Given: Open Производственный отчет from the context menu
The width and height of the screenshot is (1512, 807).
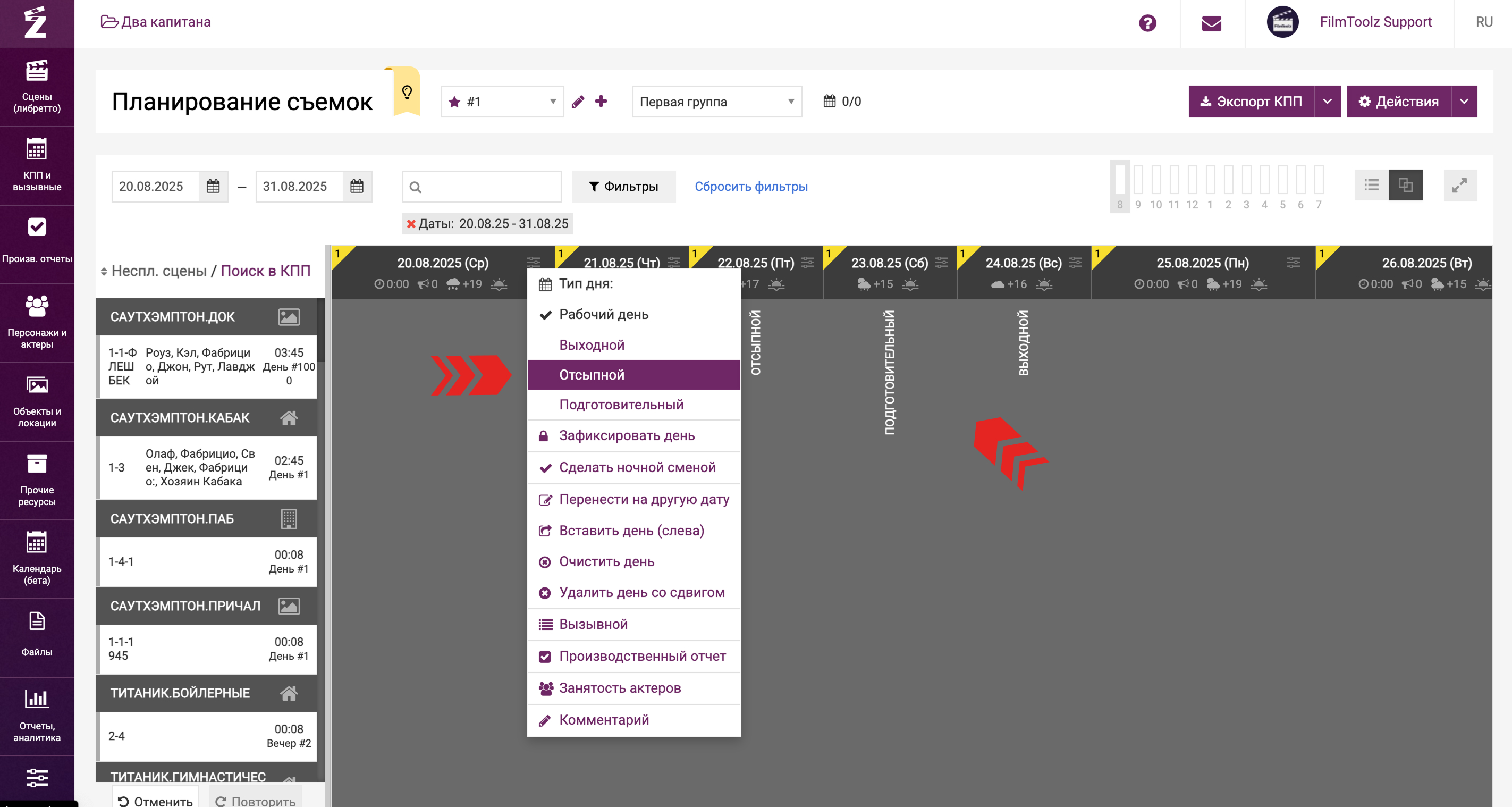Looking at the screenshot, I should pos(634,656).
